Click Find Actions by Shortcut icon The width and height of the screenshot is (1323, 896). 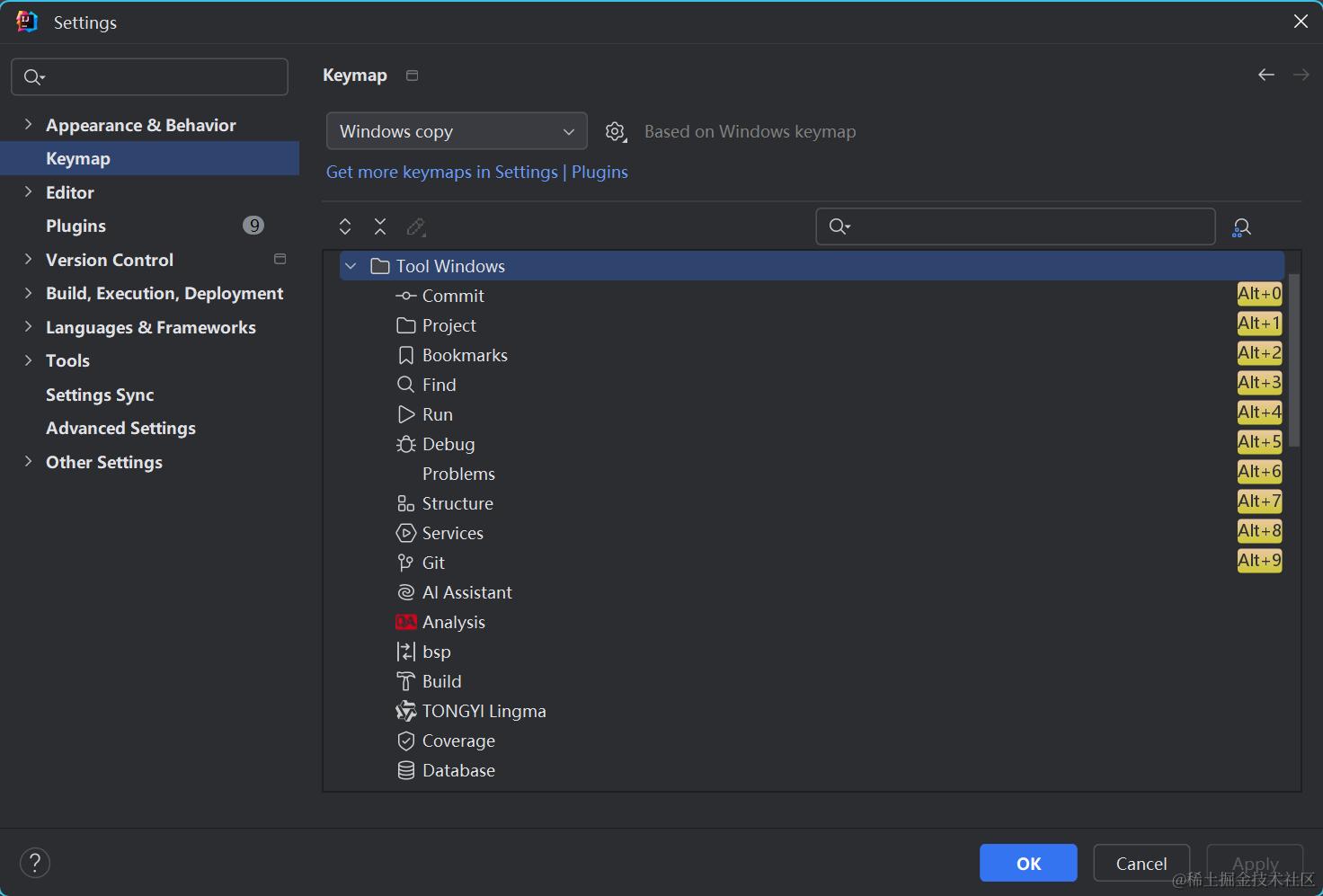[x=1241, y=227]
